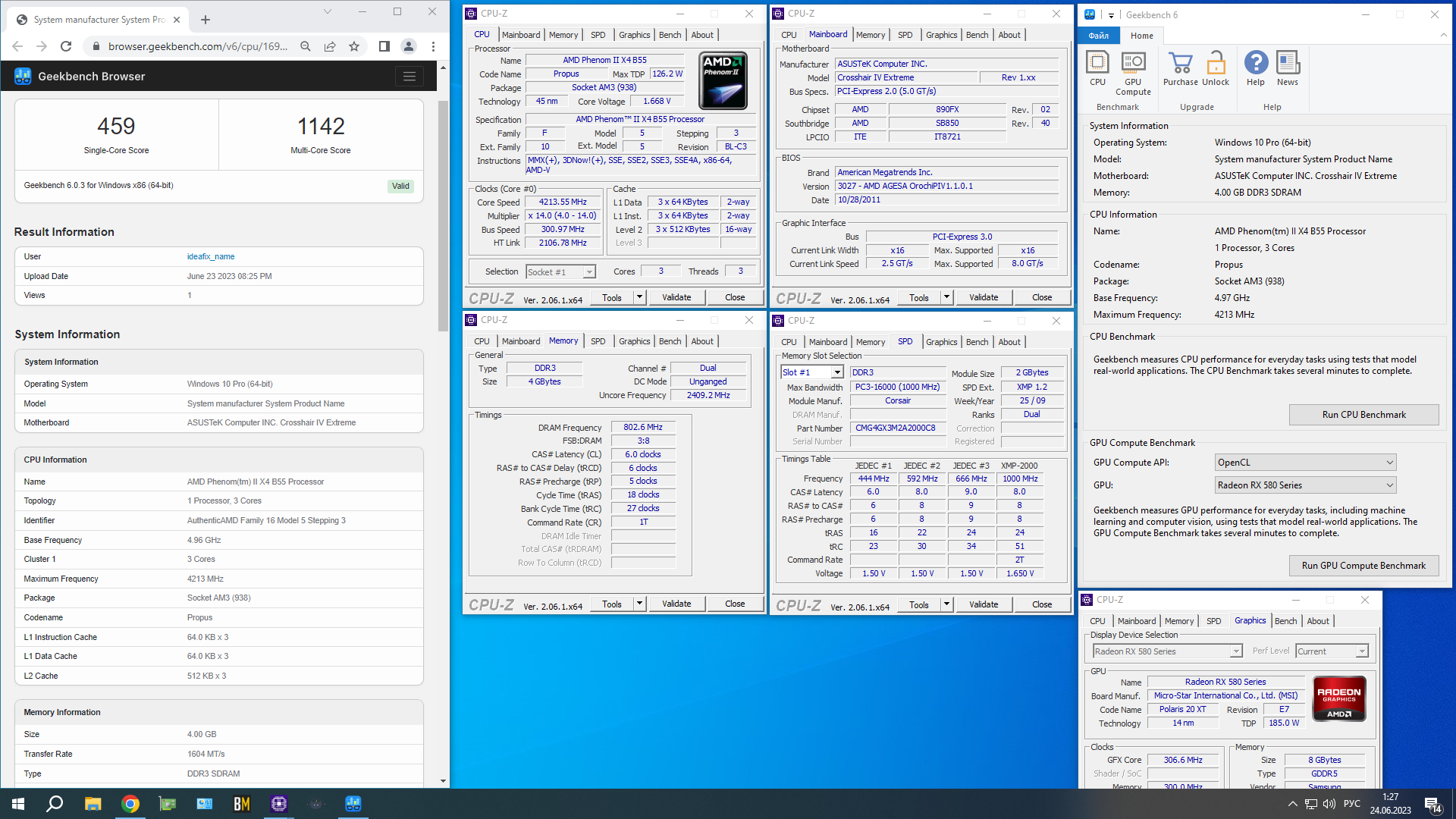
Task: Switch to Bench tab in top-left CPU-Z
Action: pos(670,35)
